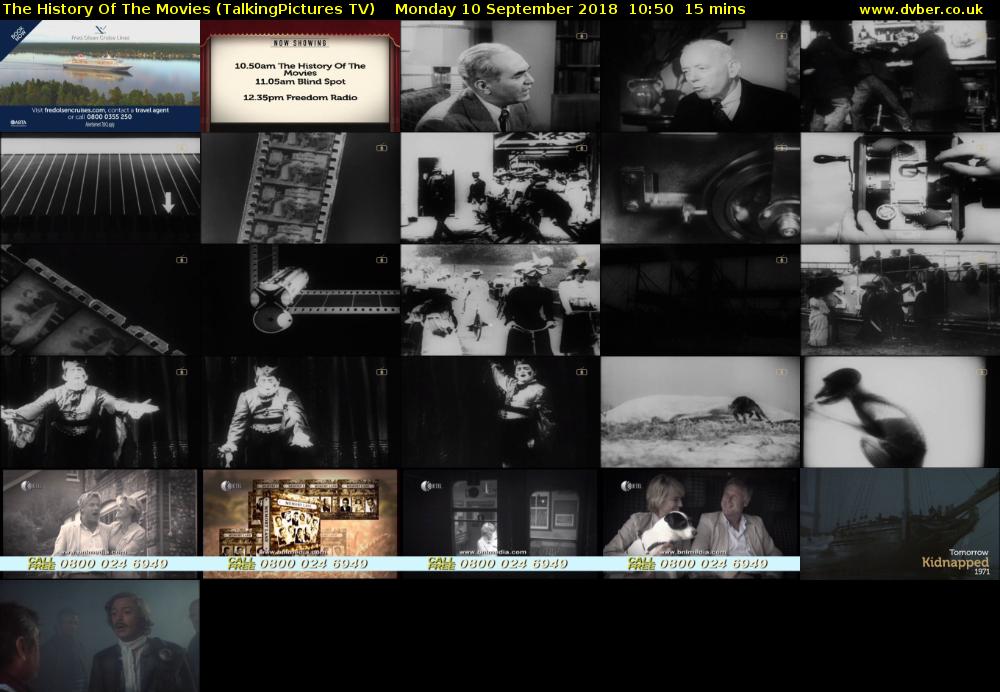
Task: Open the man in white cravat thumbnail
Action: point(100,636)
